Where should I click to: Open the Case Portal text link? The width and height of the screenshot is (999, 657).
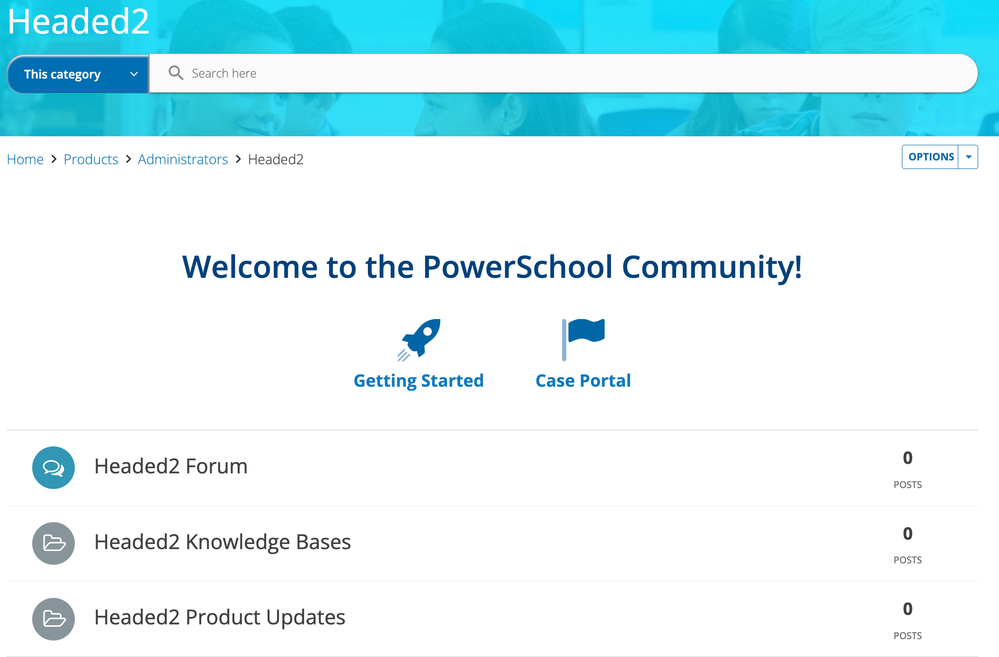coord(583,381)
